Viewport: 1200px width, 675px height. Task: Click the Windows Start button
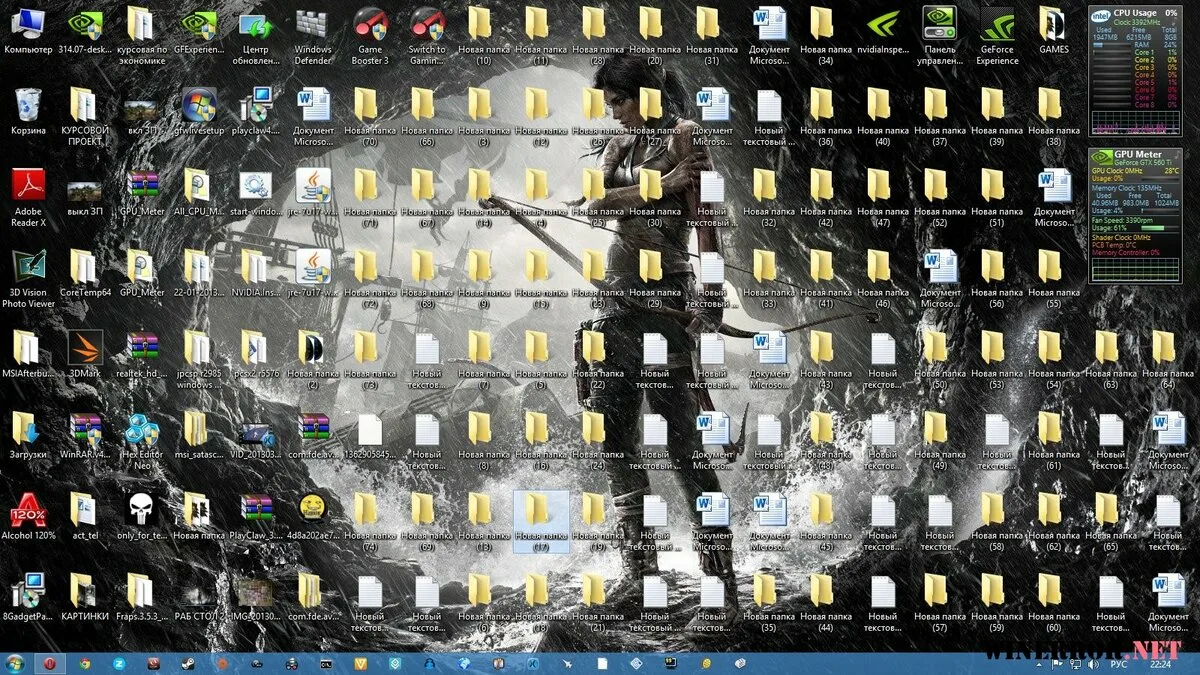pos(15,663)
